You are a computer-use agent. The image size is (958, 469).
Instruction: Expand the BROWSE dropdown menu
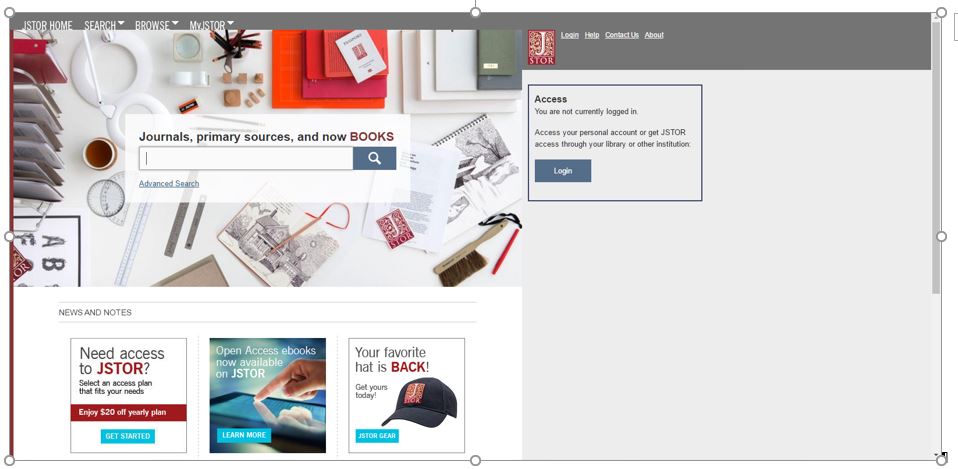coord(156,25)
